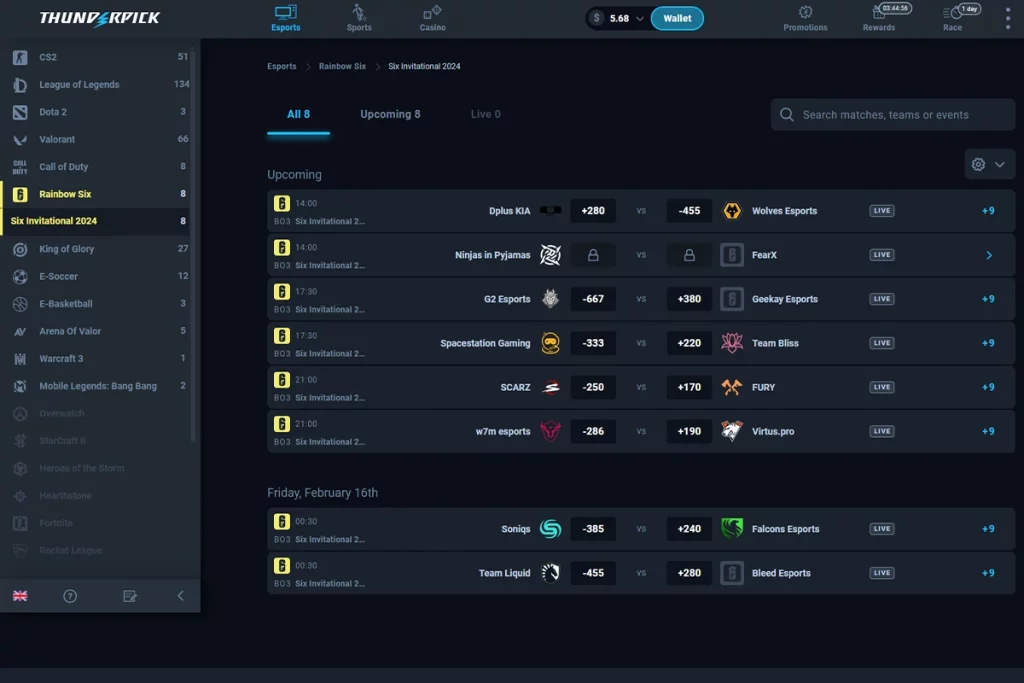Focus the search matches input field

point(893,115)
